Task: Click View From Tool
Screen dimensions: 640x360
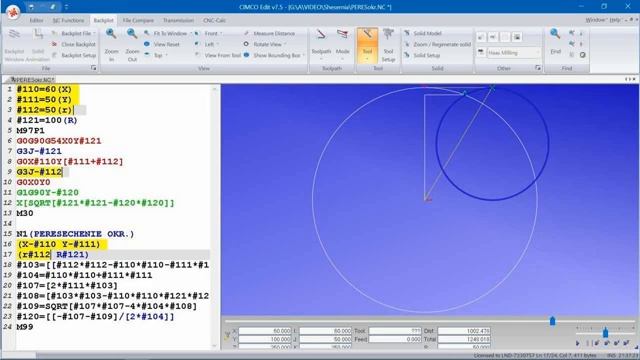Action: click(218, 55)
